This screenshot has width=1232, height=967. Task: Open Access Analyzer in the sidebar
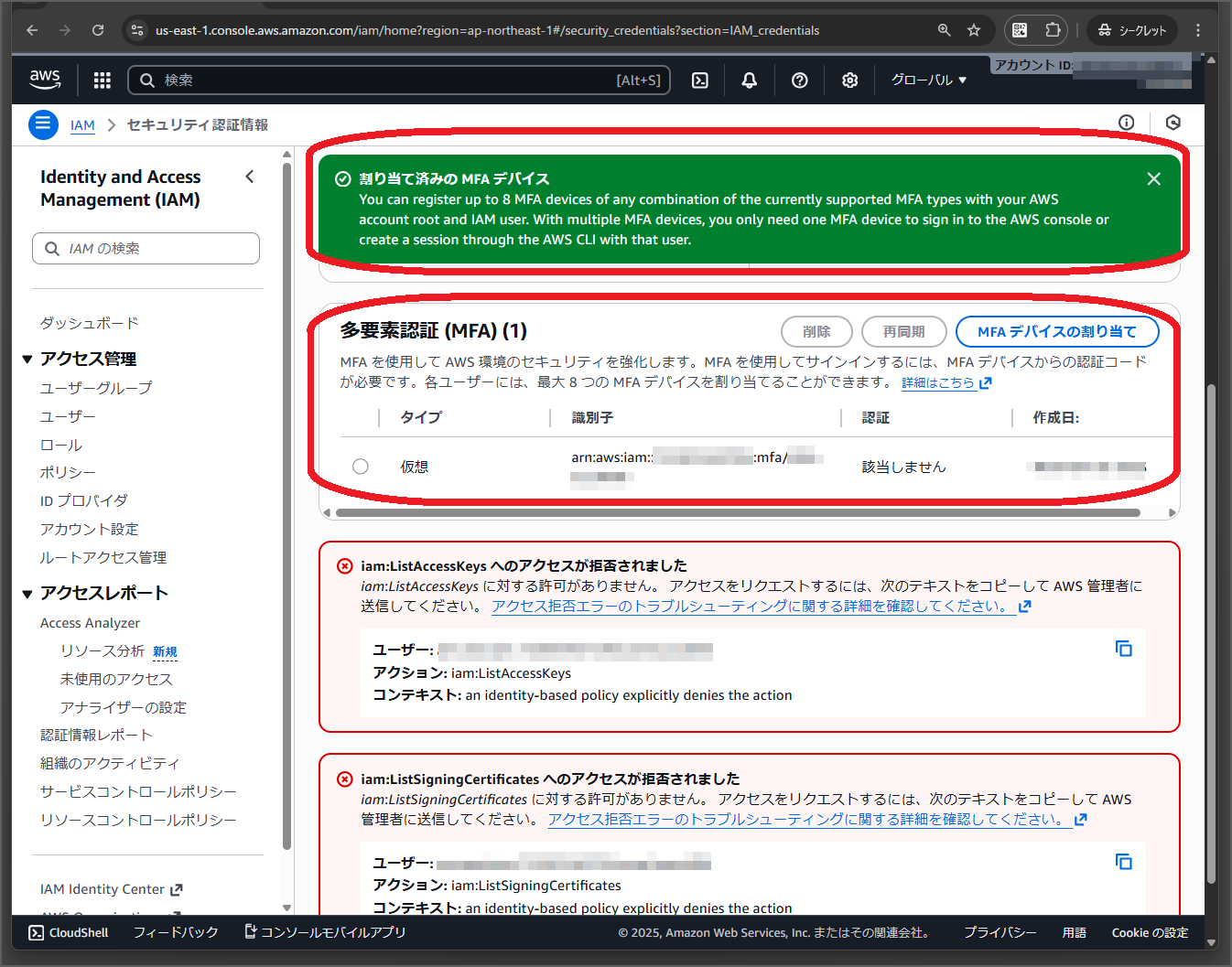point(91,623)
